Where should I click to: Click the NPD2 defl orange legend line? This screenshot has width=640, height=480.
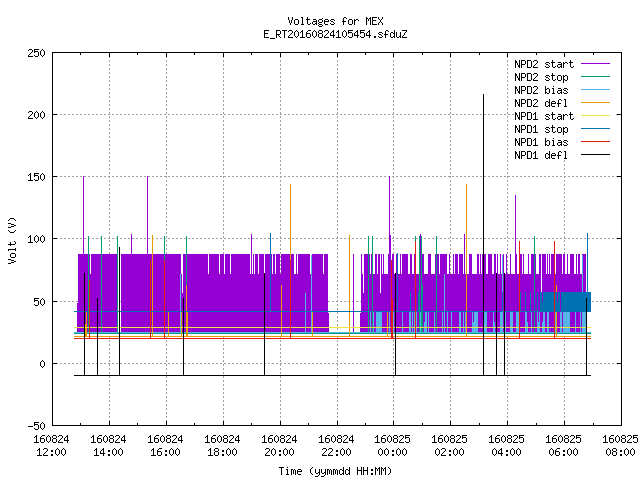point(596,103)
